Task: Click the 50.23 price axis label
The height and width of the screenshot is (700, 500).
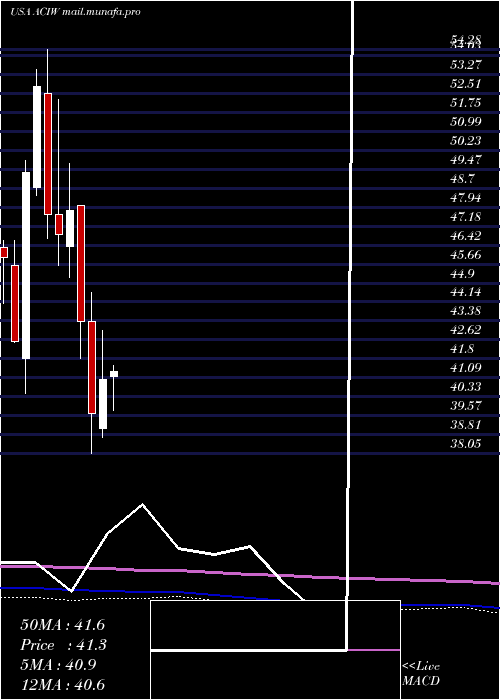Action: tap(466, 141)
